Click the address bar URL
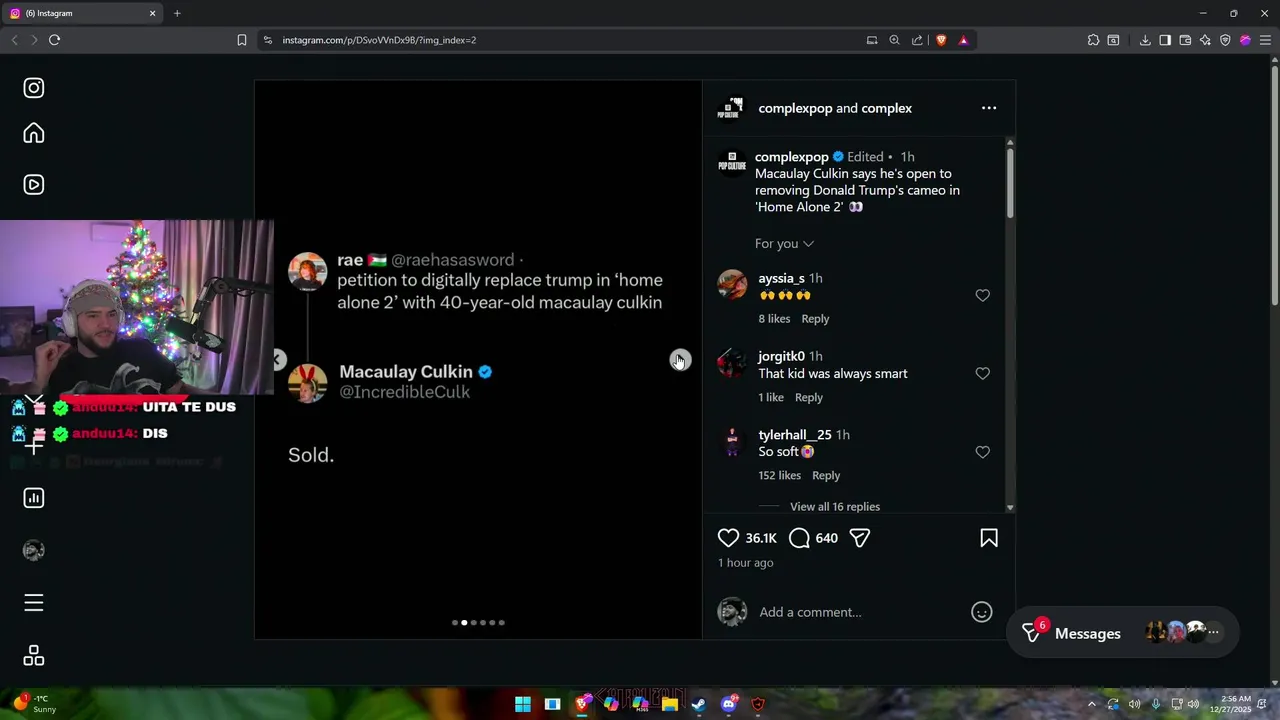The height and width of the screenshot is (720, 1280). 379,40
